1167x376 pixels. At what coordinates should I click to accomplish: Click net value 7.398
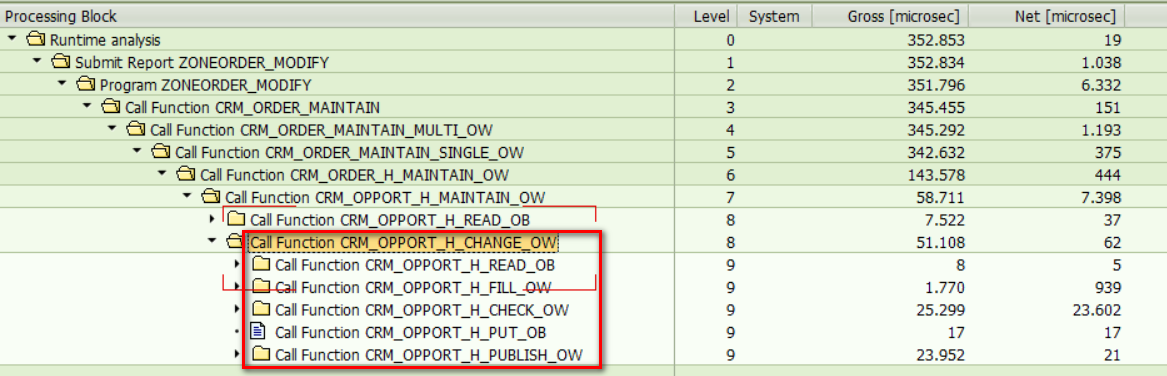[x=1103, y=197]
